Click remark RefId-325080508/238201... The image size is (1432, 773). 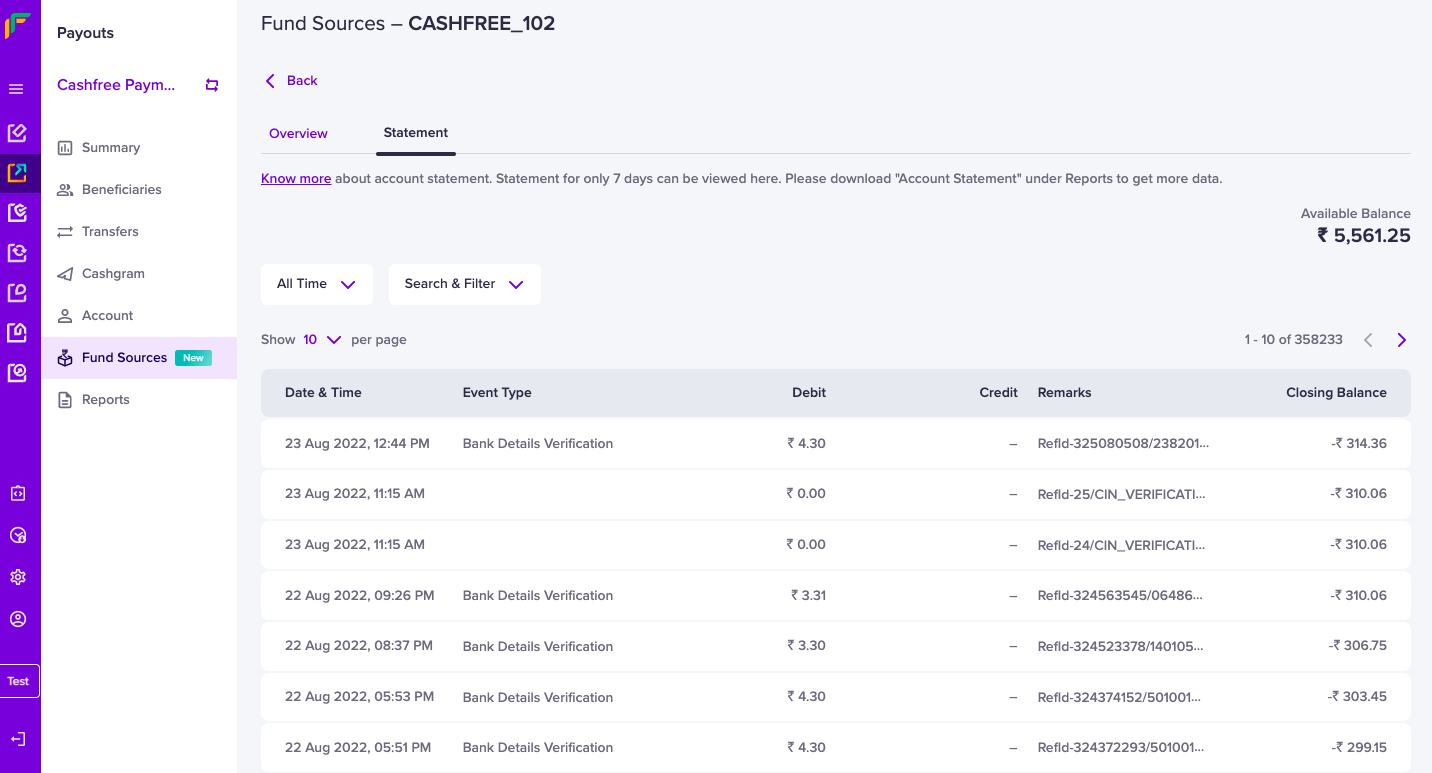(1123, 444)
